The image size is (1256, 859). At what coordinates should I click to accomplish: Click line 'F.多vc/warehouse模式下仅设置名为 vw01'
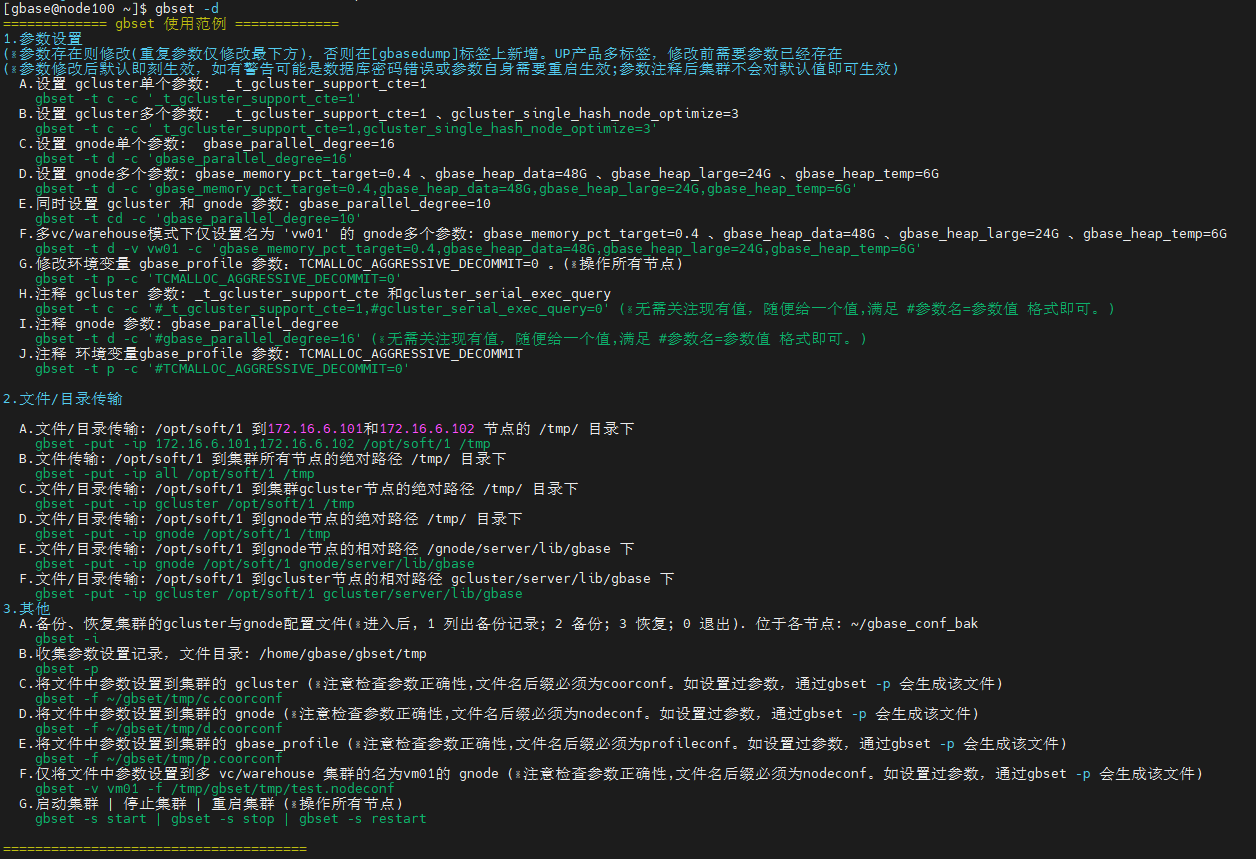click(623, 233)
